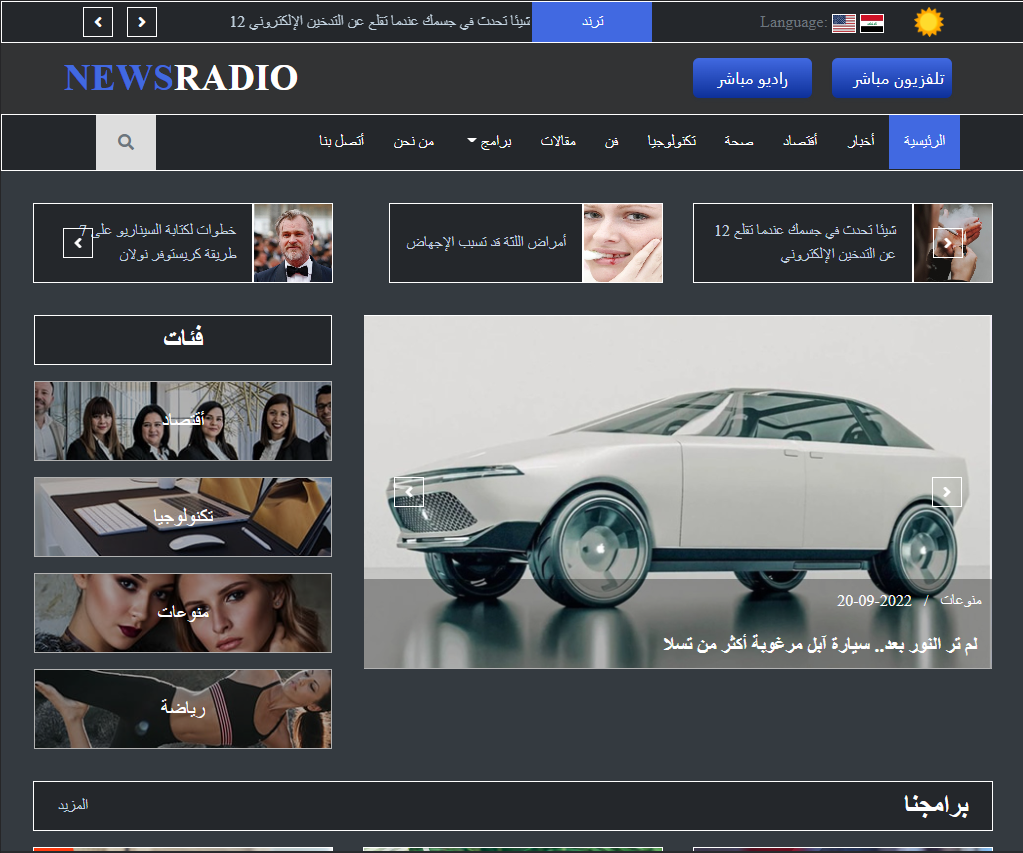Open the منوعات category image card

[183, 613]
